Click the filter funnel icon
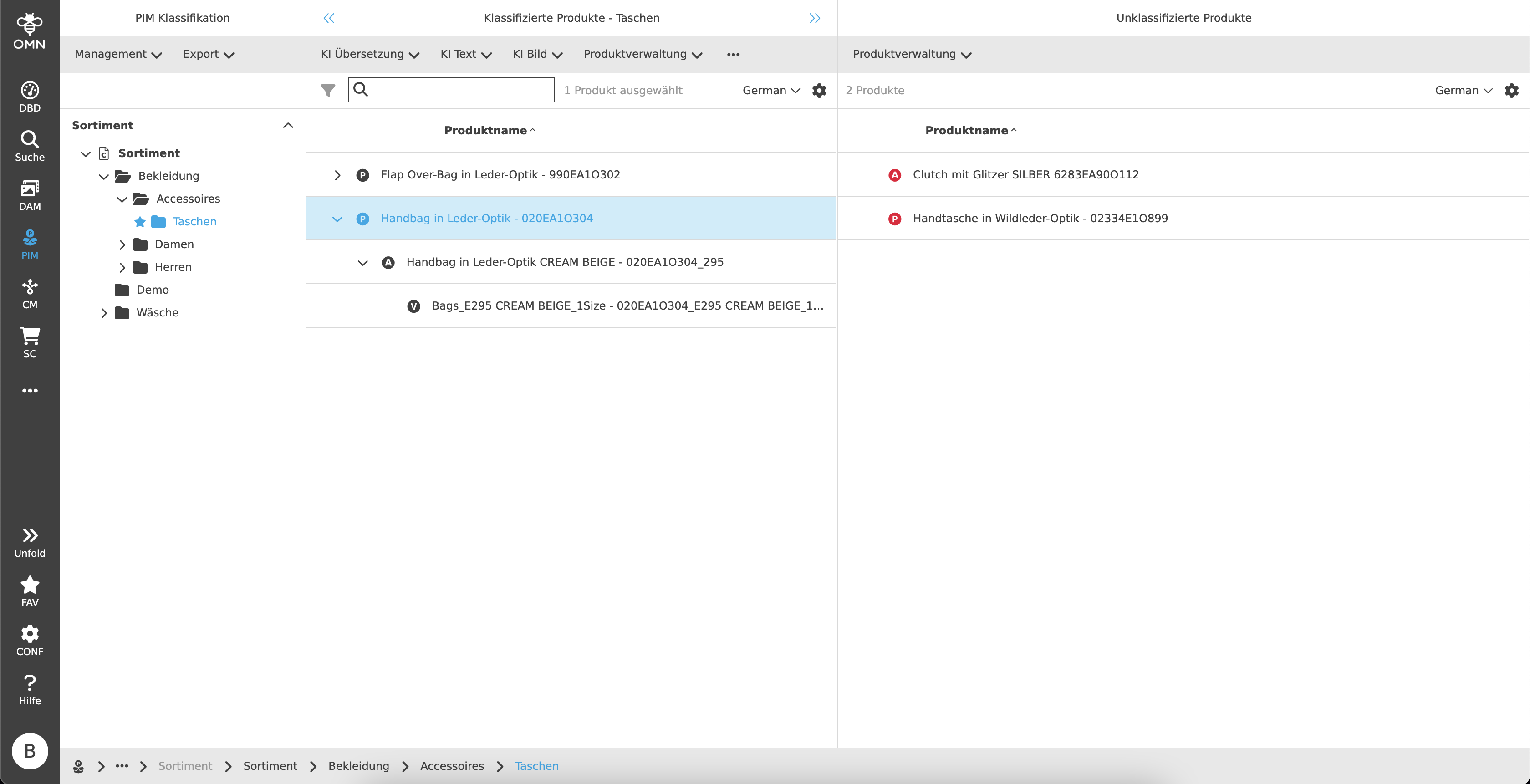1530x784 pixels. click(328, 90)
